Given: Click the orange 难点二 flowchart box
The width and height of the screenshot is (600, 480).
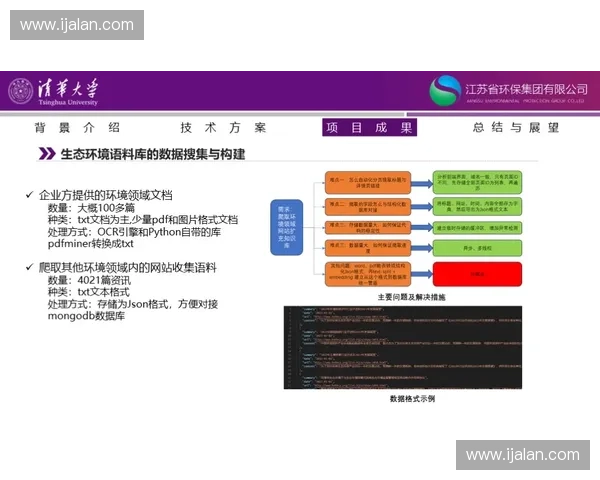Looking at the screenshot, I should coord(368,207).
